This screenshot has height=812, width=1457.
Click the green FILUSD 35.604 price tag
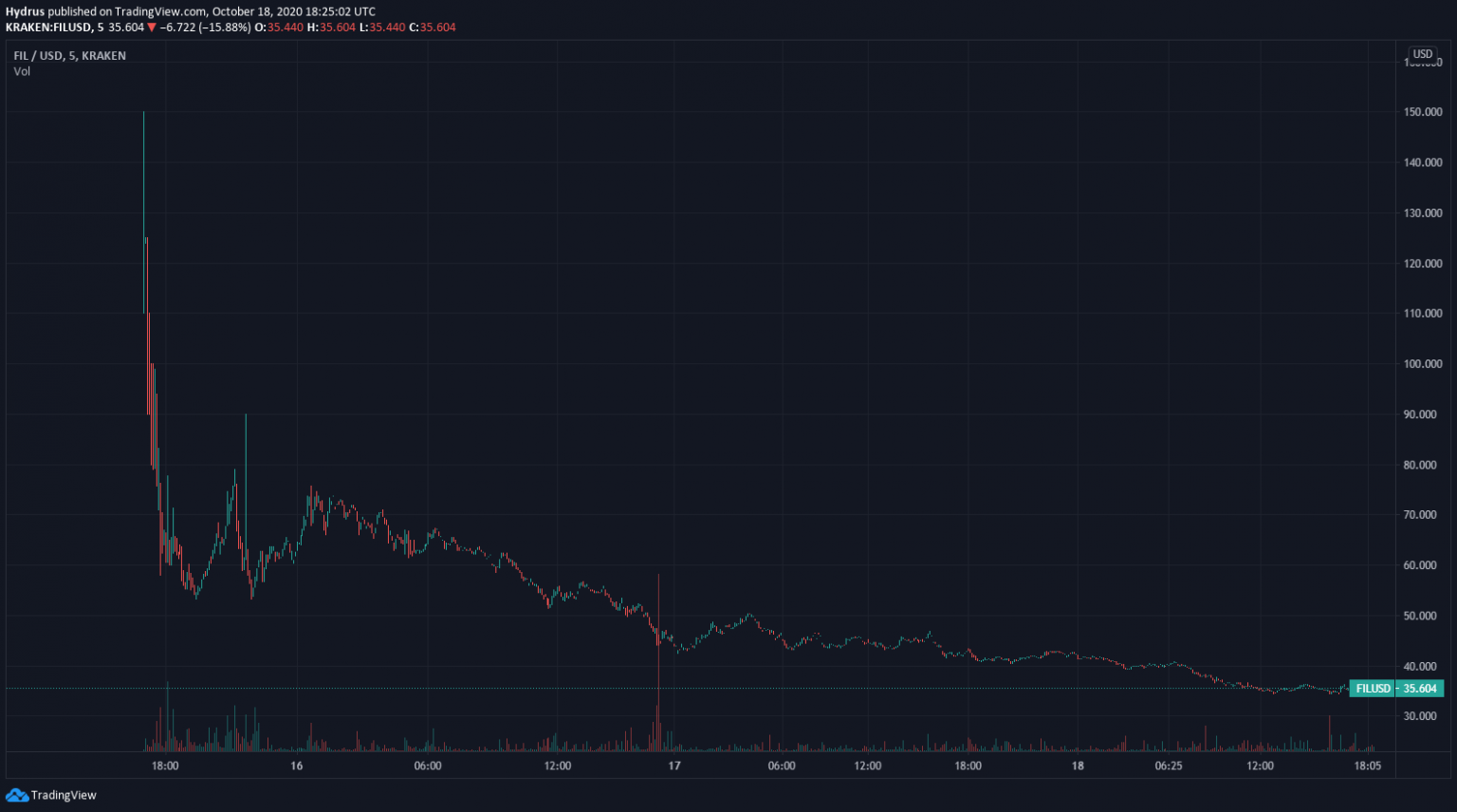(x=1396, y=689)
